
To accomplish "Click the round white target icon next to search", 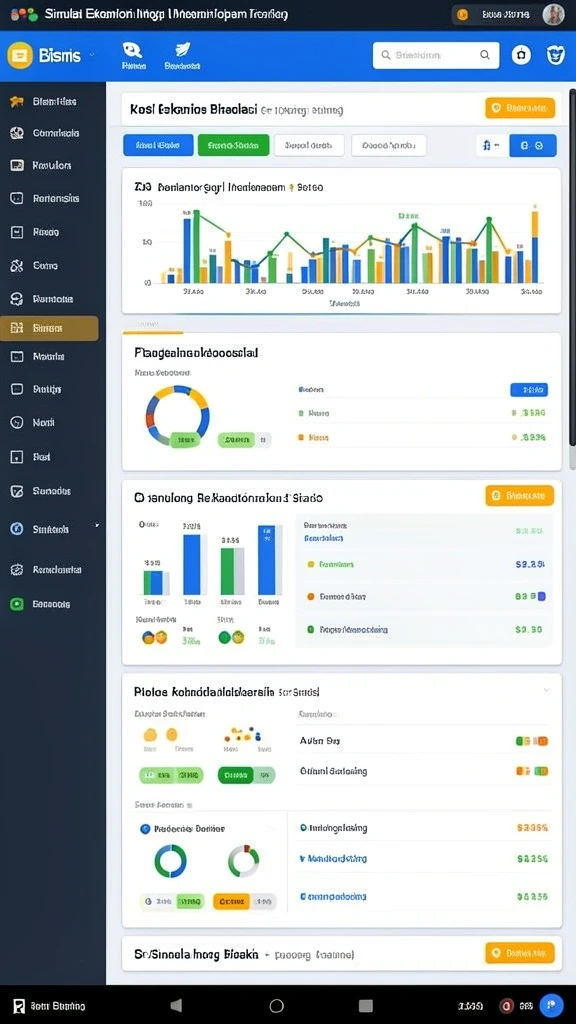I will pos(521,56).
